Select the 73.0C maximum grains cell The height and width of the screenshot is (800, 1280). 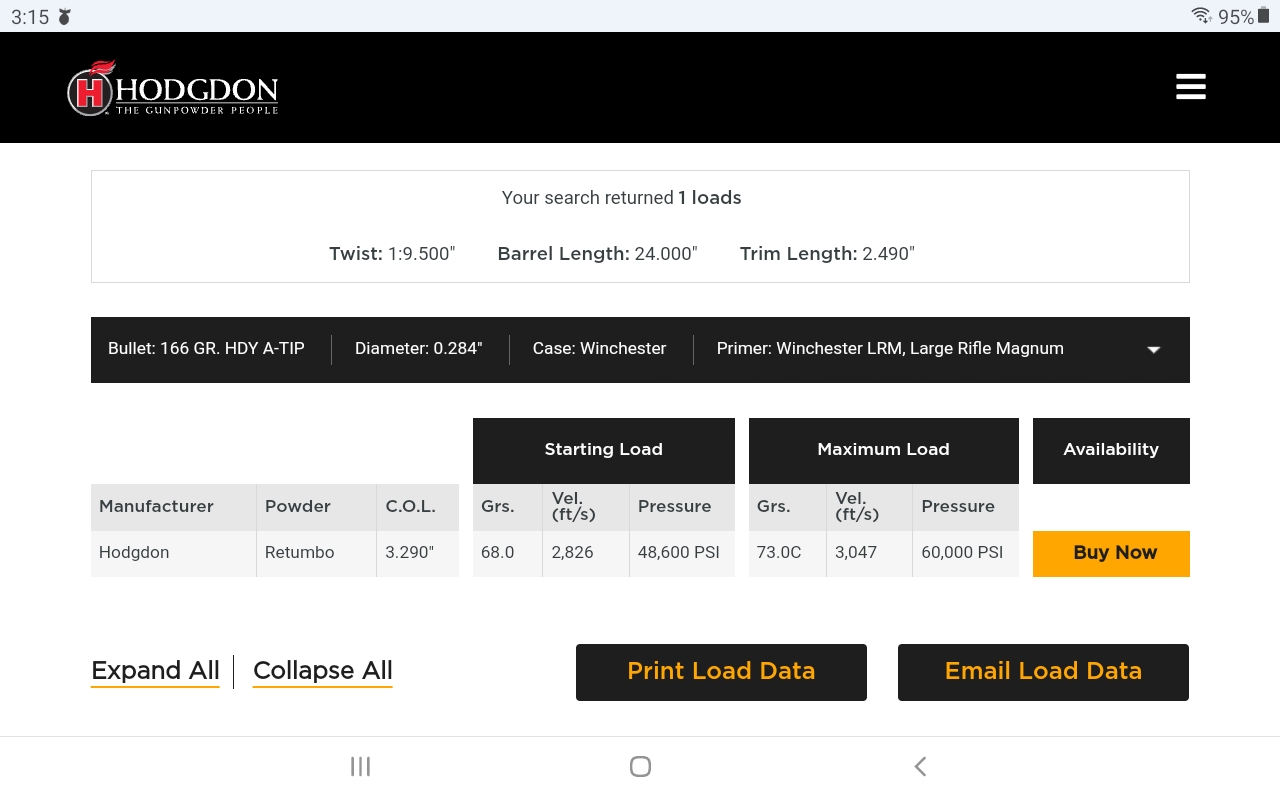point(788,553)
